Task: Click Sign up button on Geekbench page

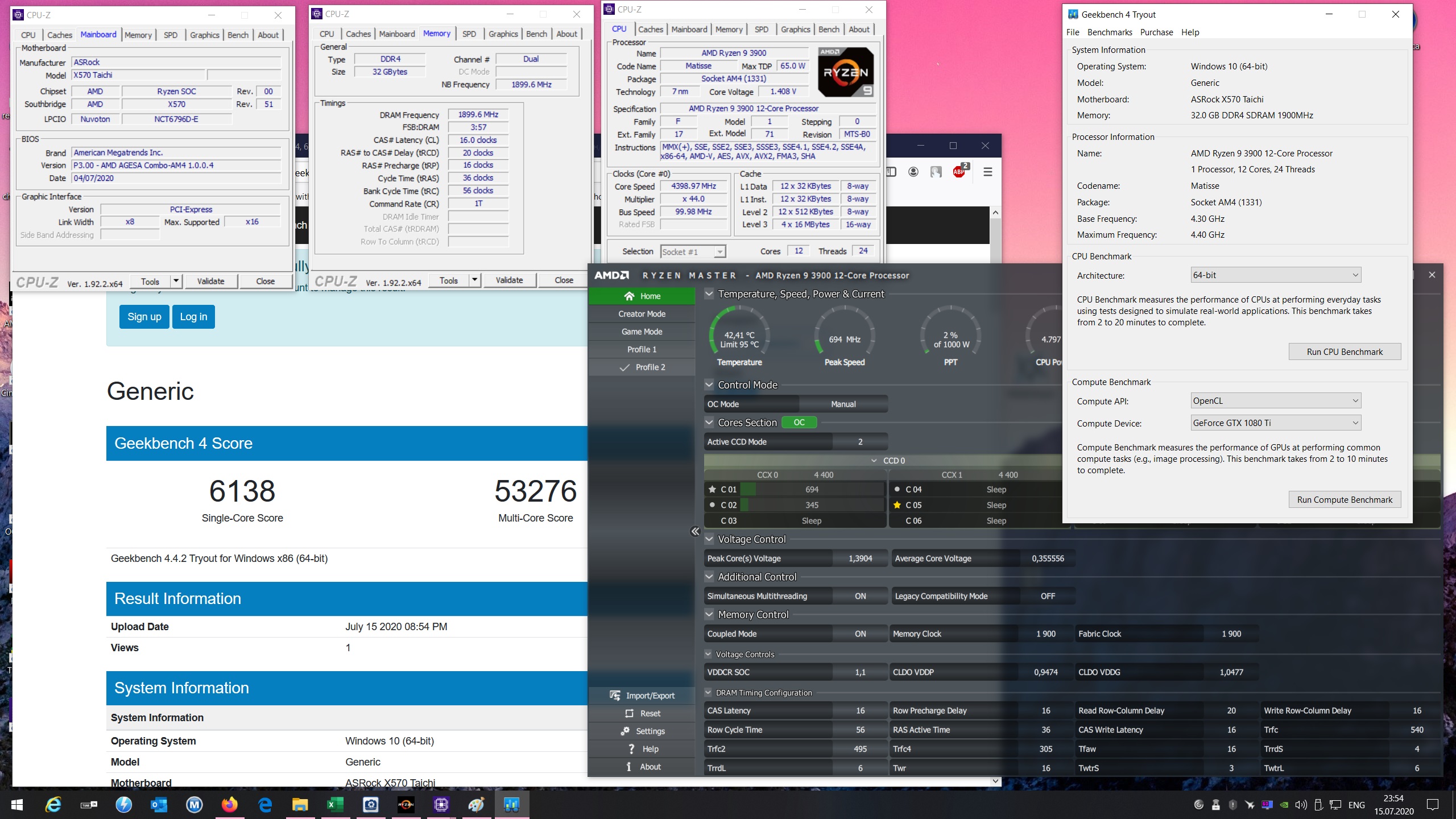Action: [x=144, y=317]
